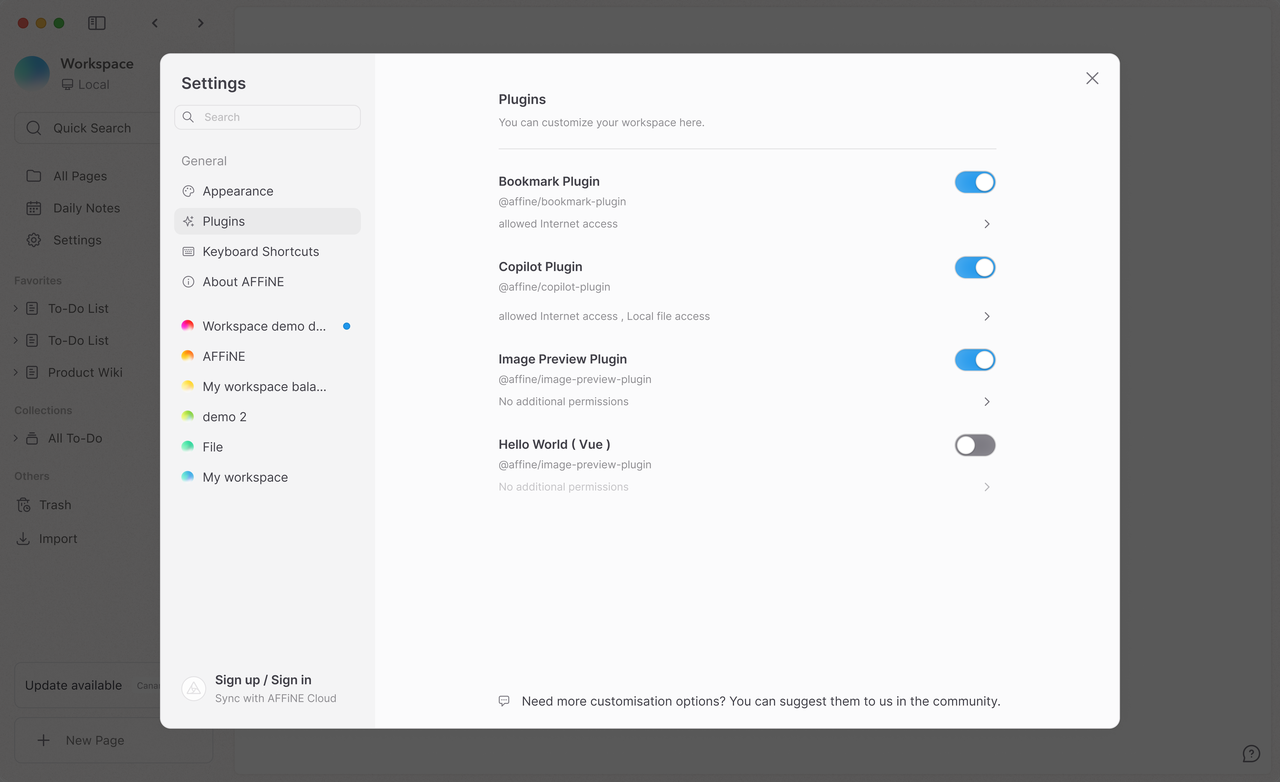This screenshot has height=782, width=1280.
Task: Open Product Wiki page
Action: pos(85,372)
